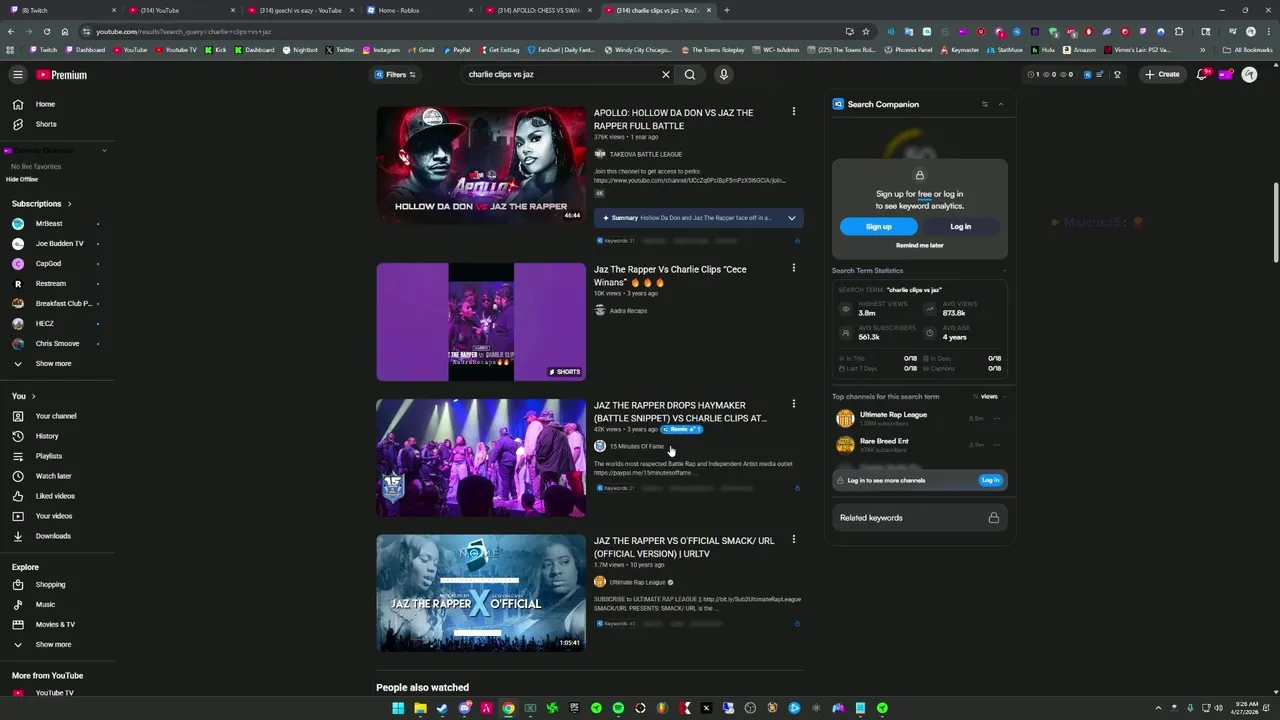The width and height of the screenshot is (1280, 720).
Task: Click Remind me later
Action: [x=920, y=245]
